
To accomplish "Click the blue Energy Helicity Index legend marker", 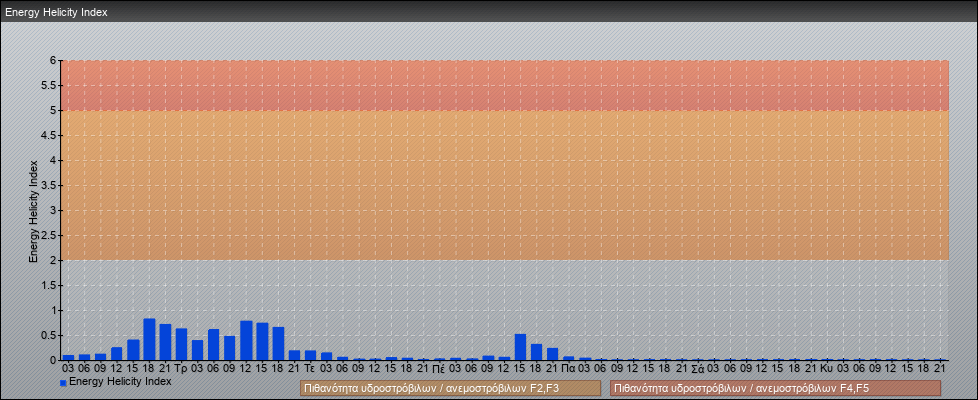I will 63,383.
